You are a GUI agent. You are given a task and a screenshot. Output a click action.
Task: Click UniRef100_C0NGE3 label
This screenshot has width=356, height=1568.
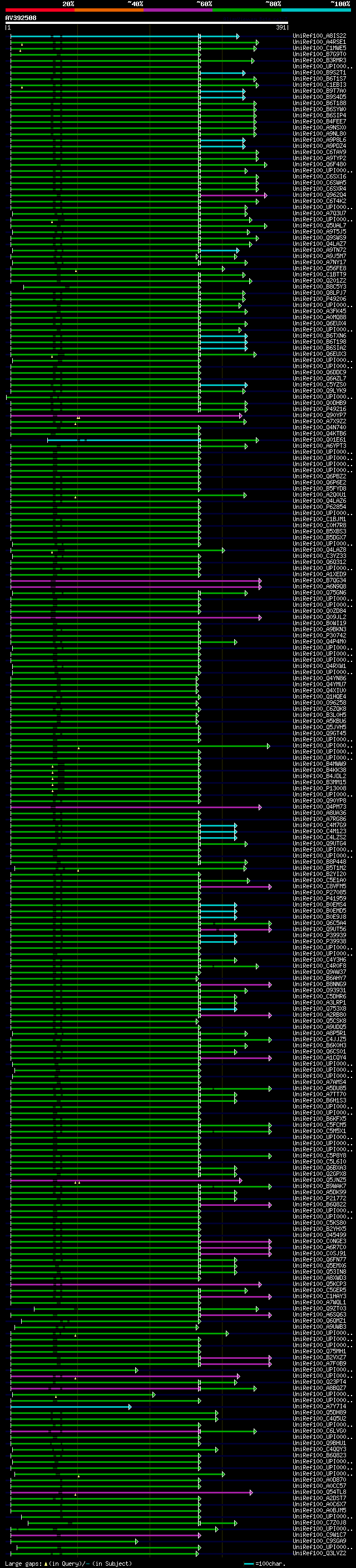319,1240
